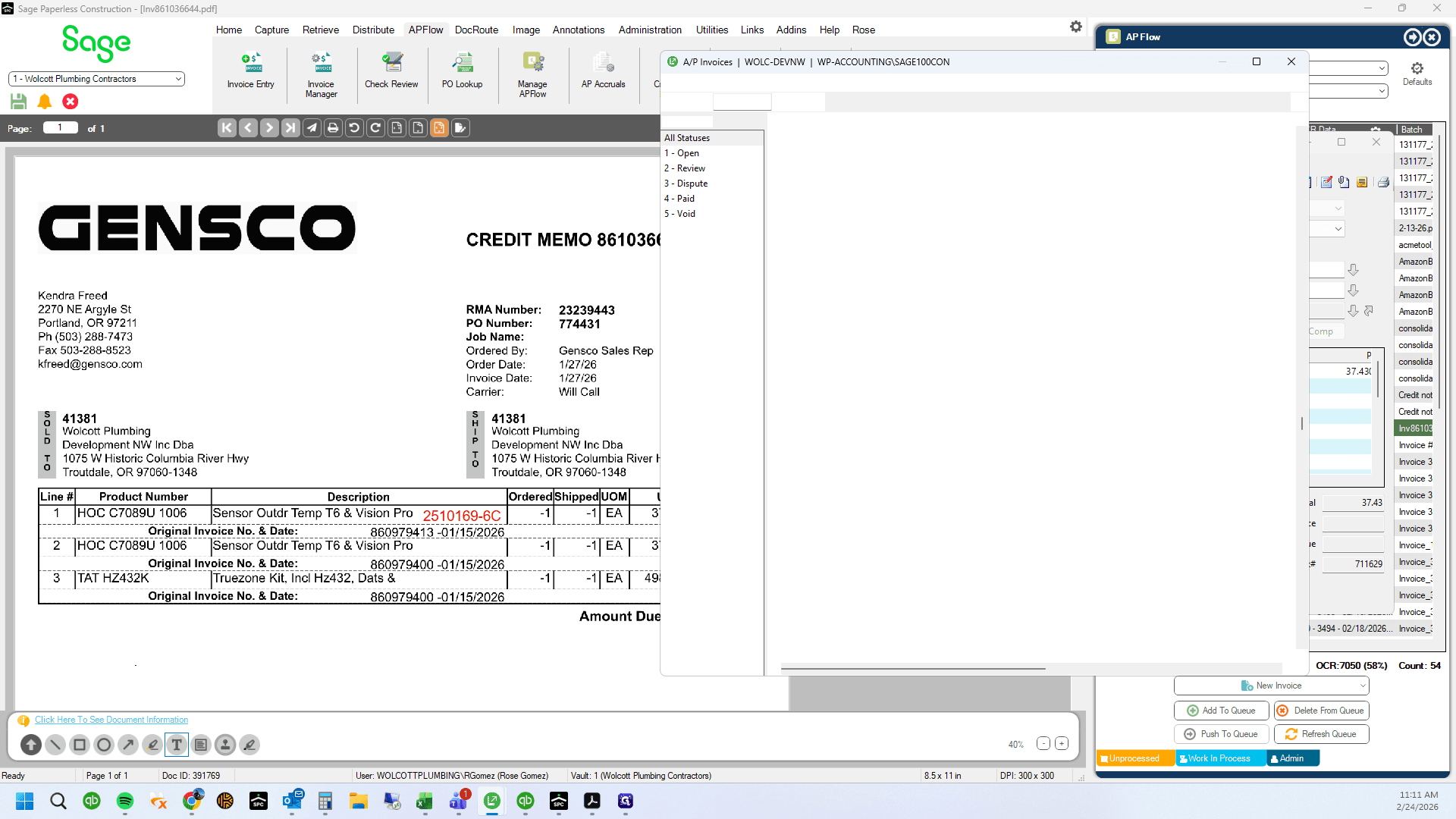Open the settings gear near the menu bar
The height and width of the screenshot is (819, 1456).
(x=1076, y=27)
